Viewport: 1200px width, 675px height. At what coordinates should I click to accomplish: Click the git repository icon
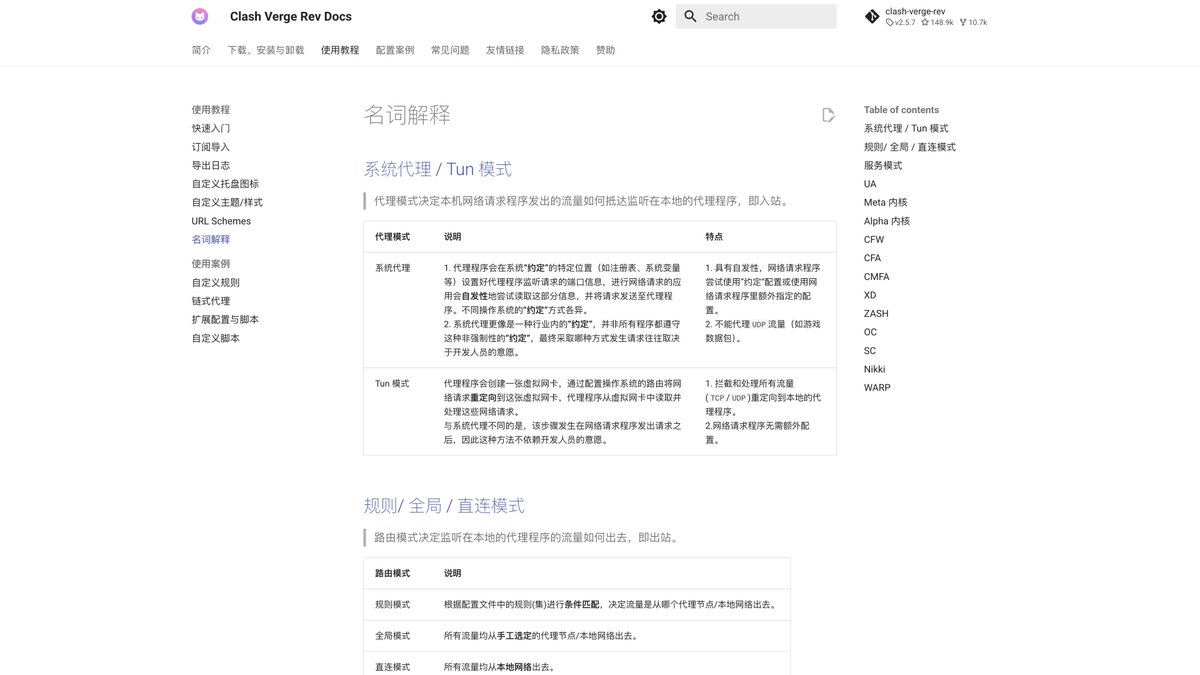(x=872, y=16)
